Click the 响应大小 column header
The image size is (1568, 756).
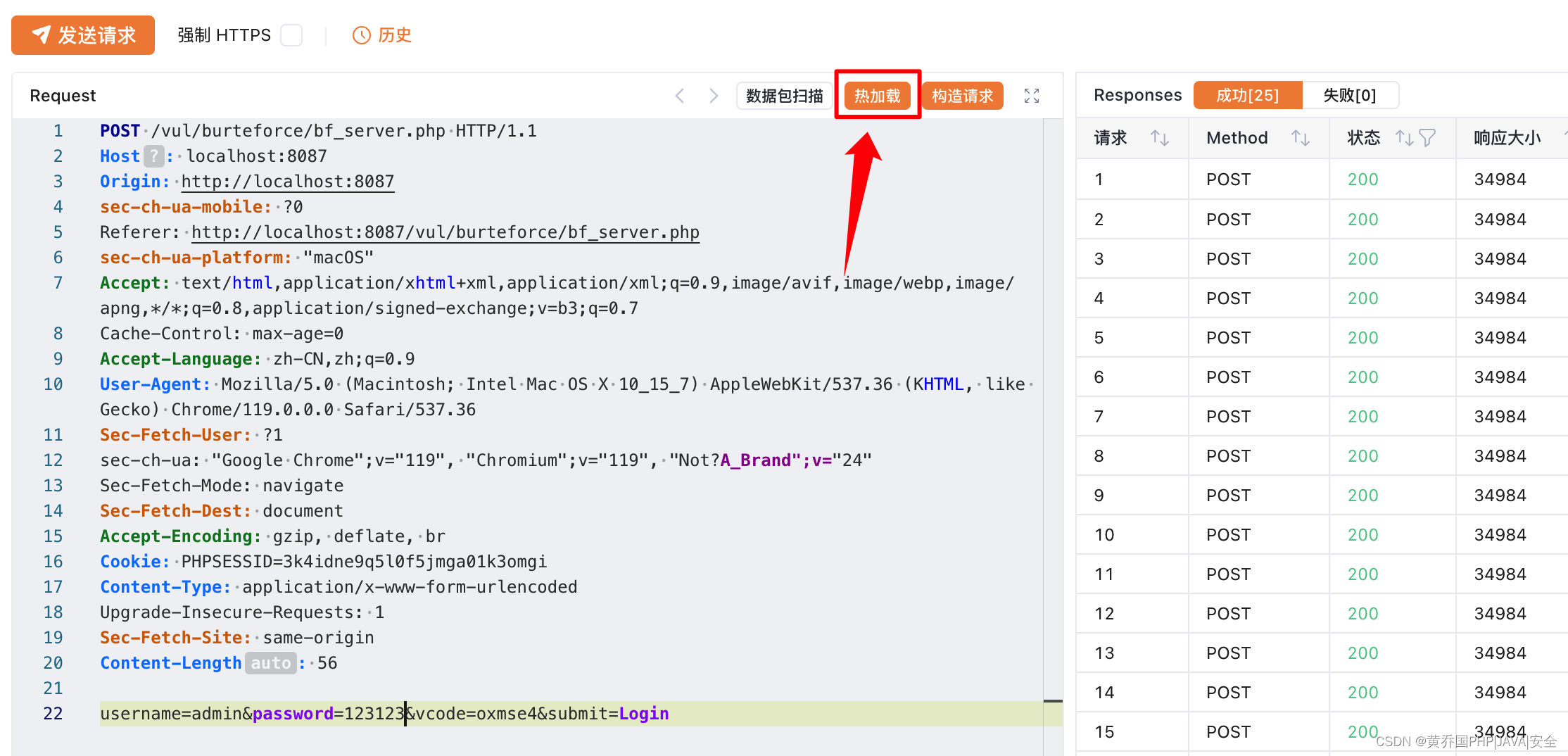pos(1507,138)
